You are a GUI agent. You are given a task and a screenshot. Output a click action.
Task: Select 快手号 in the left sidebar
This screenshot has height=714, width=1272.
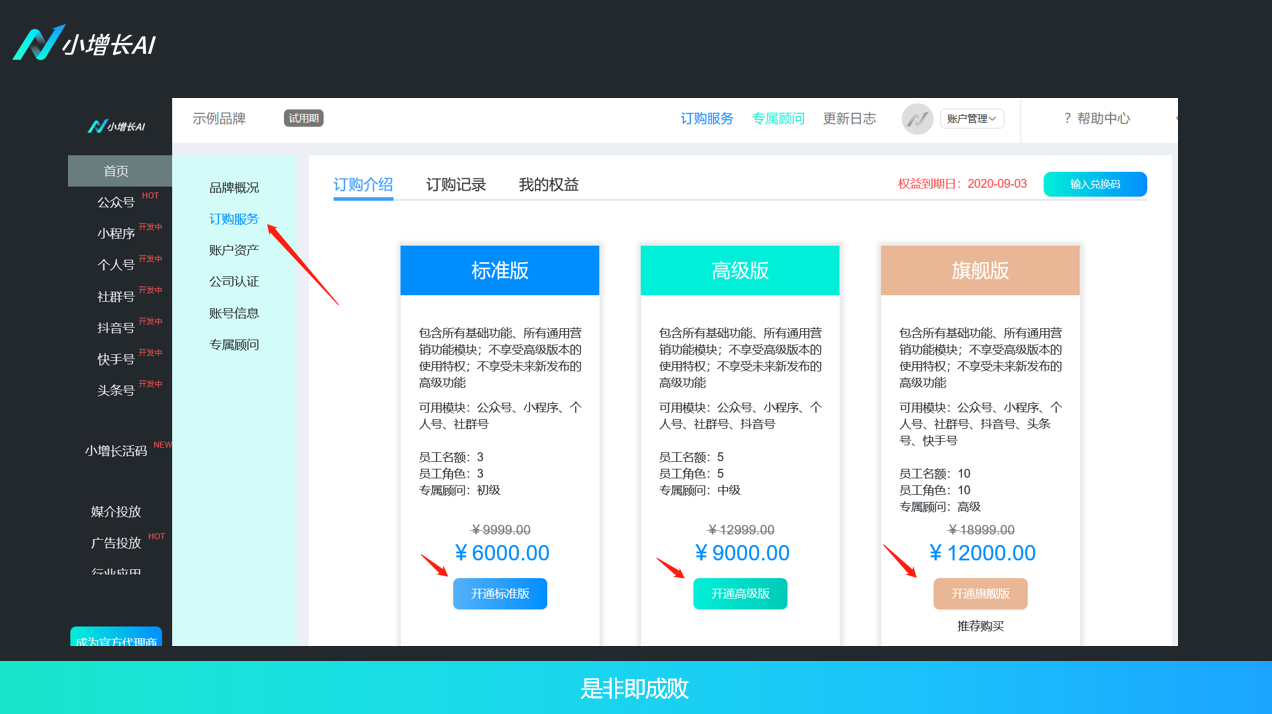coord(116,359)
